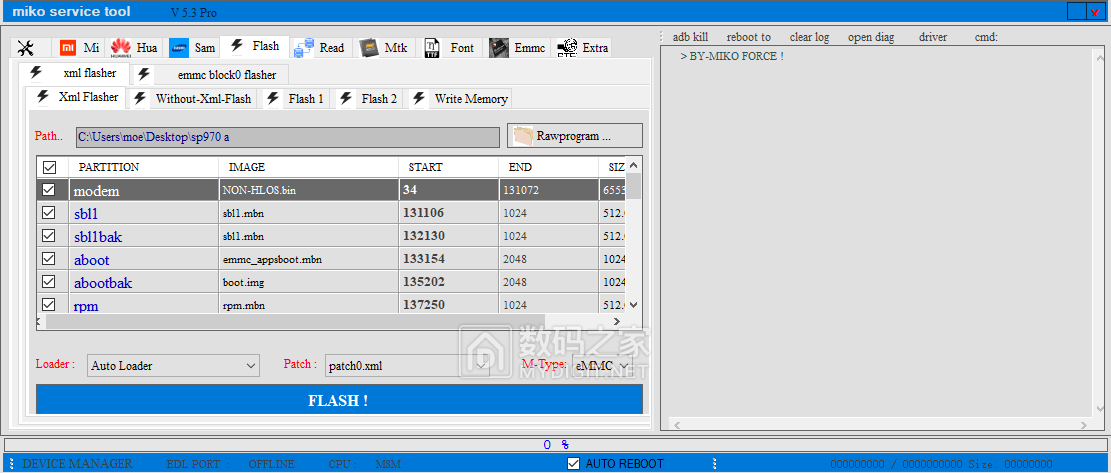Open the Read tab icon
The height and width of the screenshot is (473, 1111).
click(305, 48)
